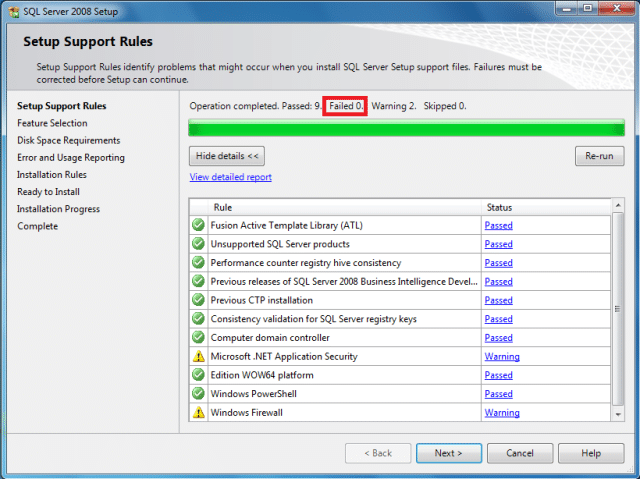
Task: Open Passed link for Fusion Active Template Library
Action: click(498, 225)
